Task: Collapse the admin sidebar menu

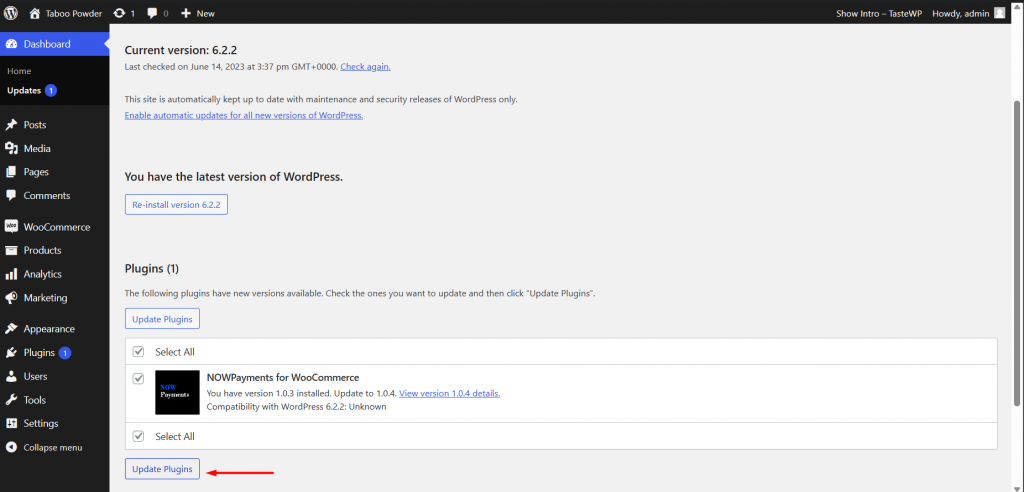Action: click(52, 447)
